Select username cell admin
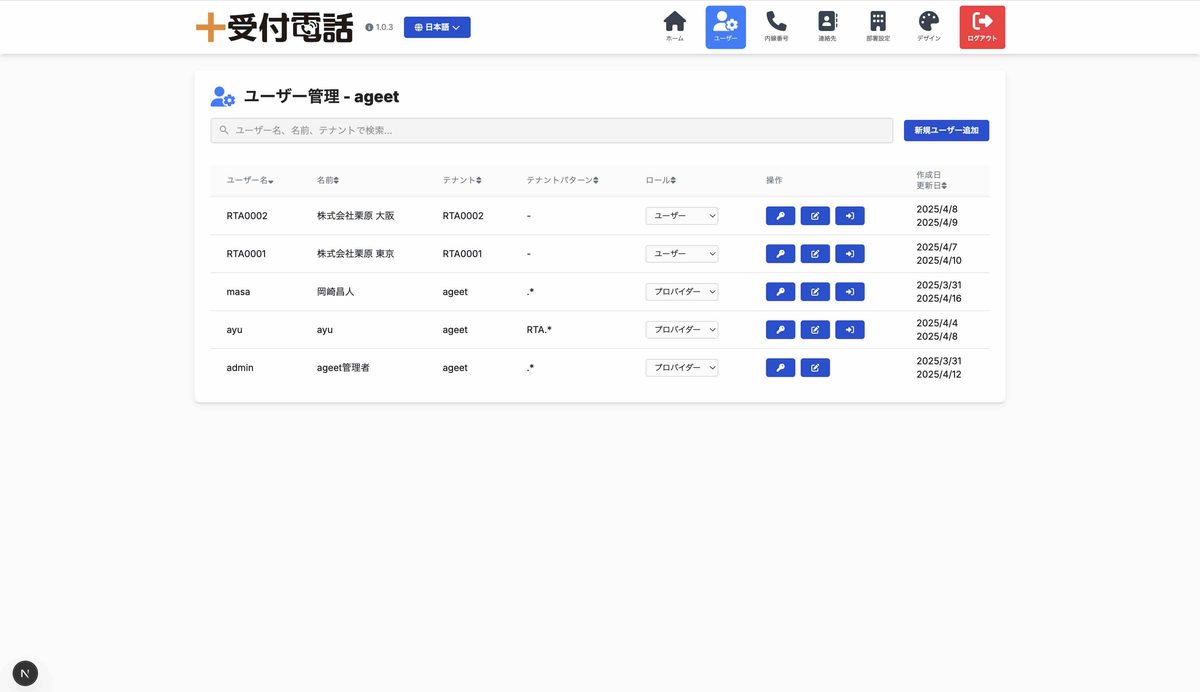Viewport: 1200px width, 692px height. [240, 368]
